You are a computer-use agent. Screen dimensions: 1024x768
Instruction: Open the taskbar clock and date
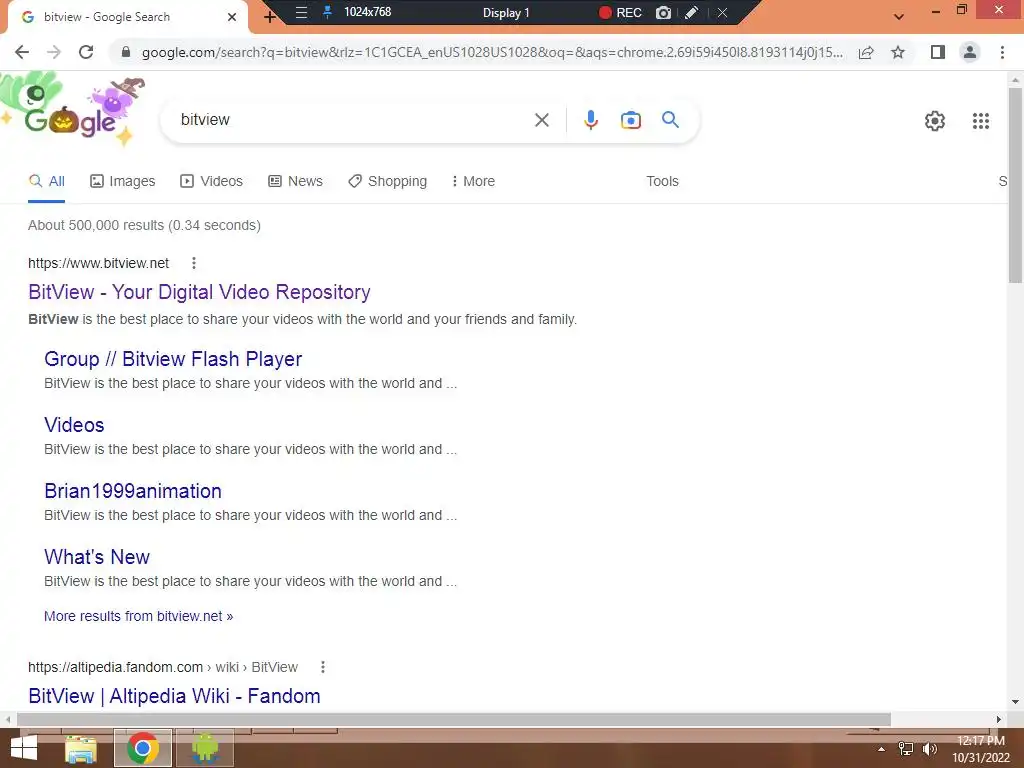pos(981,749)
